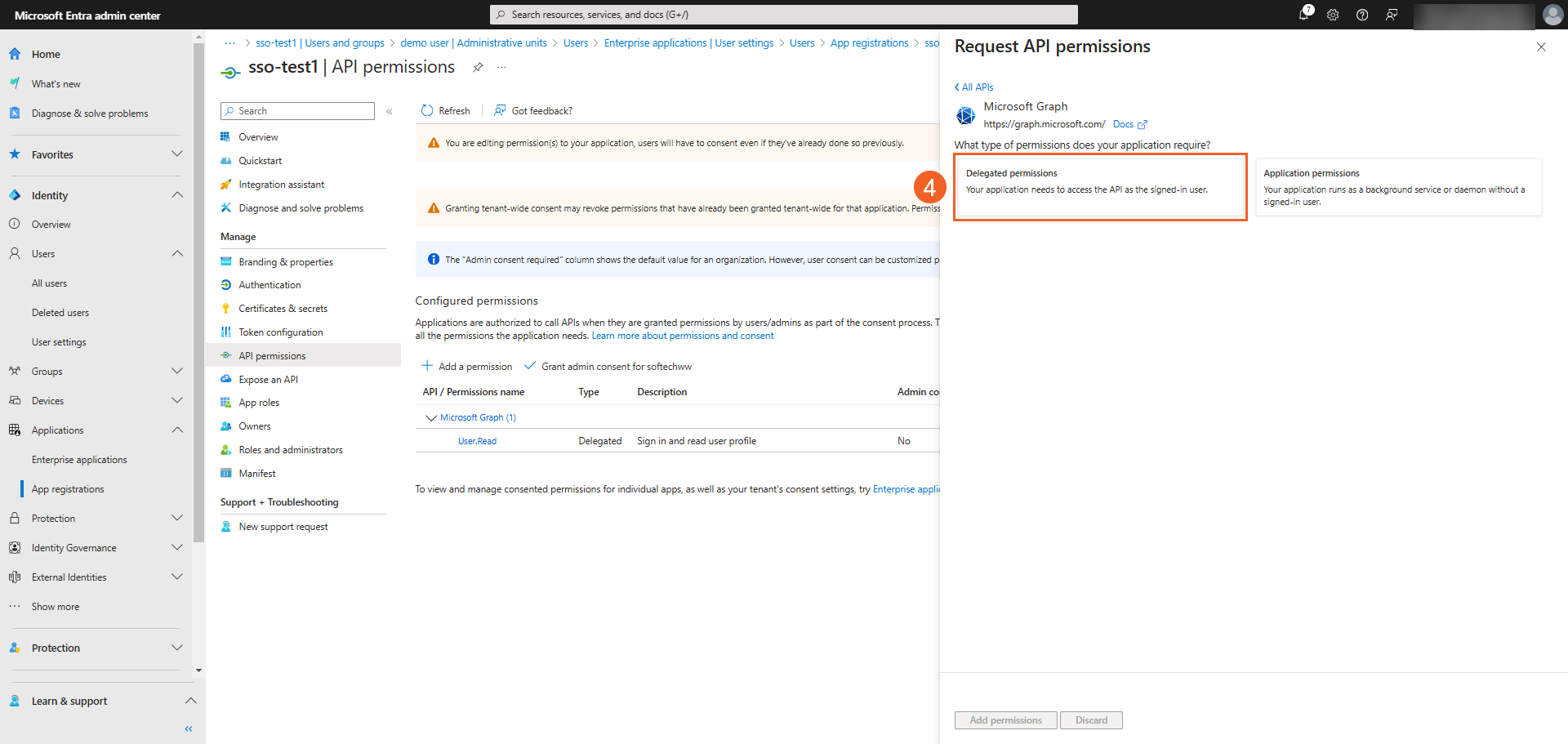Image resolution: width=1568 pixels, height=744 pixels.
Task: Click the top search resources field
Action: click(783, 15)
